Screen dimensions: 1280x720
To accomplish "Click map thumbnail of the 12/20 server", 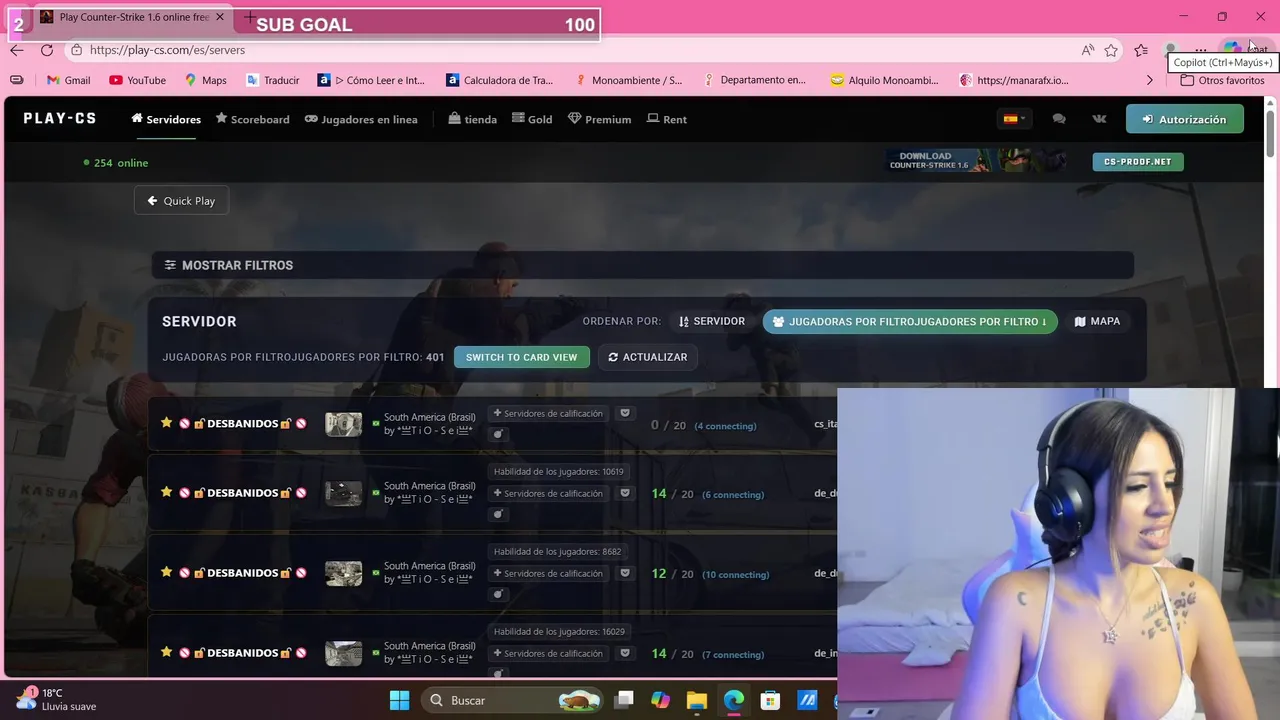I will 343,573.
